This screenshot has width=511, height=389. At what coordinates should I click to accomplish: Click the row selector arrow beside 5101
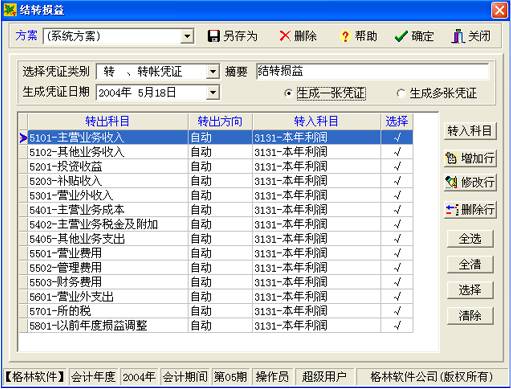[23, 137]
